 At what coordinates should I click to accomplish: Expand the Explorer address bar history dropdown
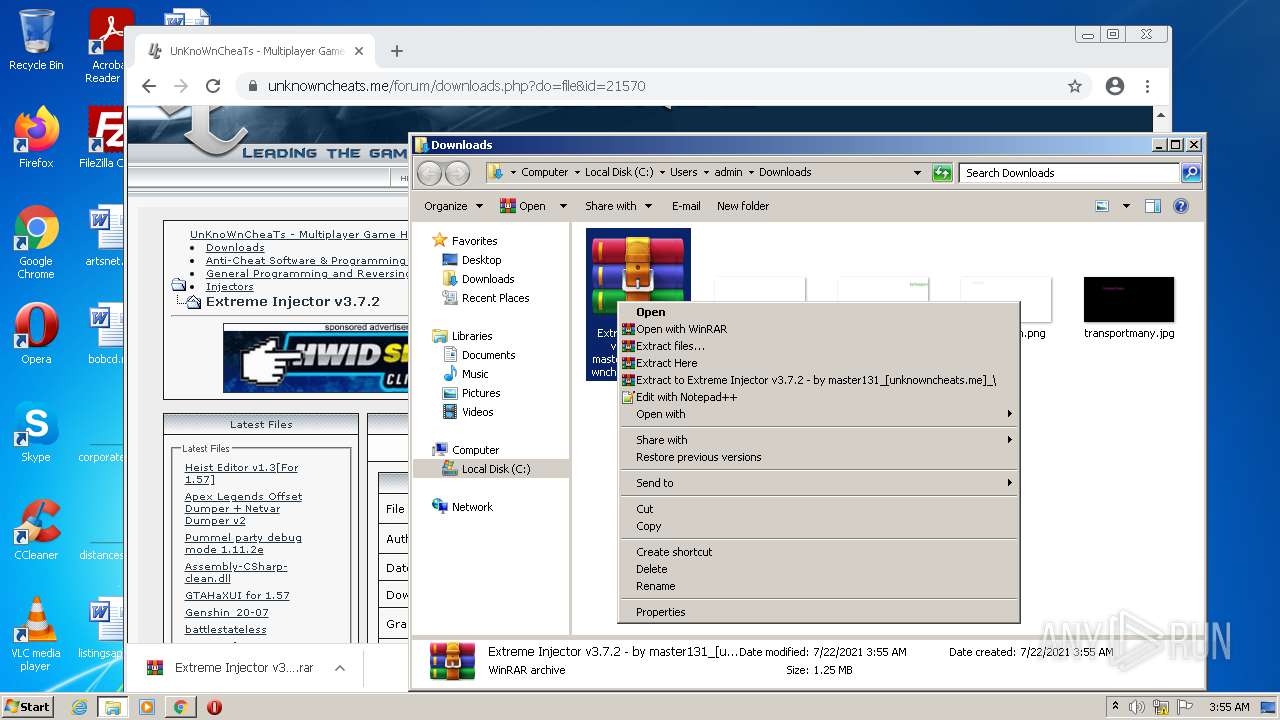tap(917, 172)
